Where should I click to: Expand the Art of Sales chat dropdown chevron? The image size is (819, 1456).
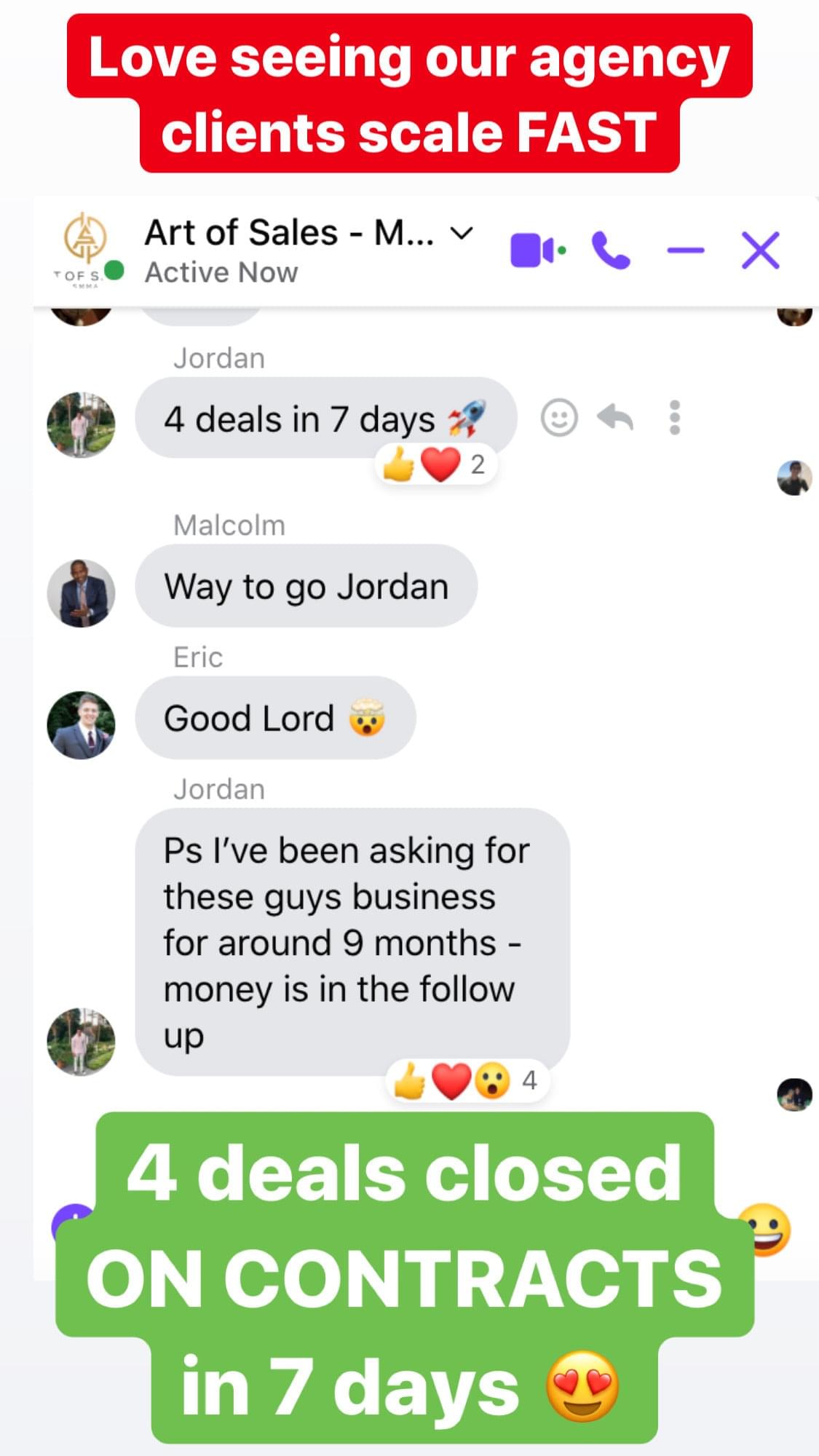click(x=462, y=233)
